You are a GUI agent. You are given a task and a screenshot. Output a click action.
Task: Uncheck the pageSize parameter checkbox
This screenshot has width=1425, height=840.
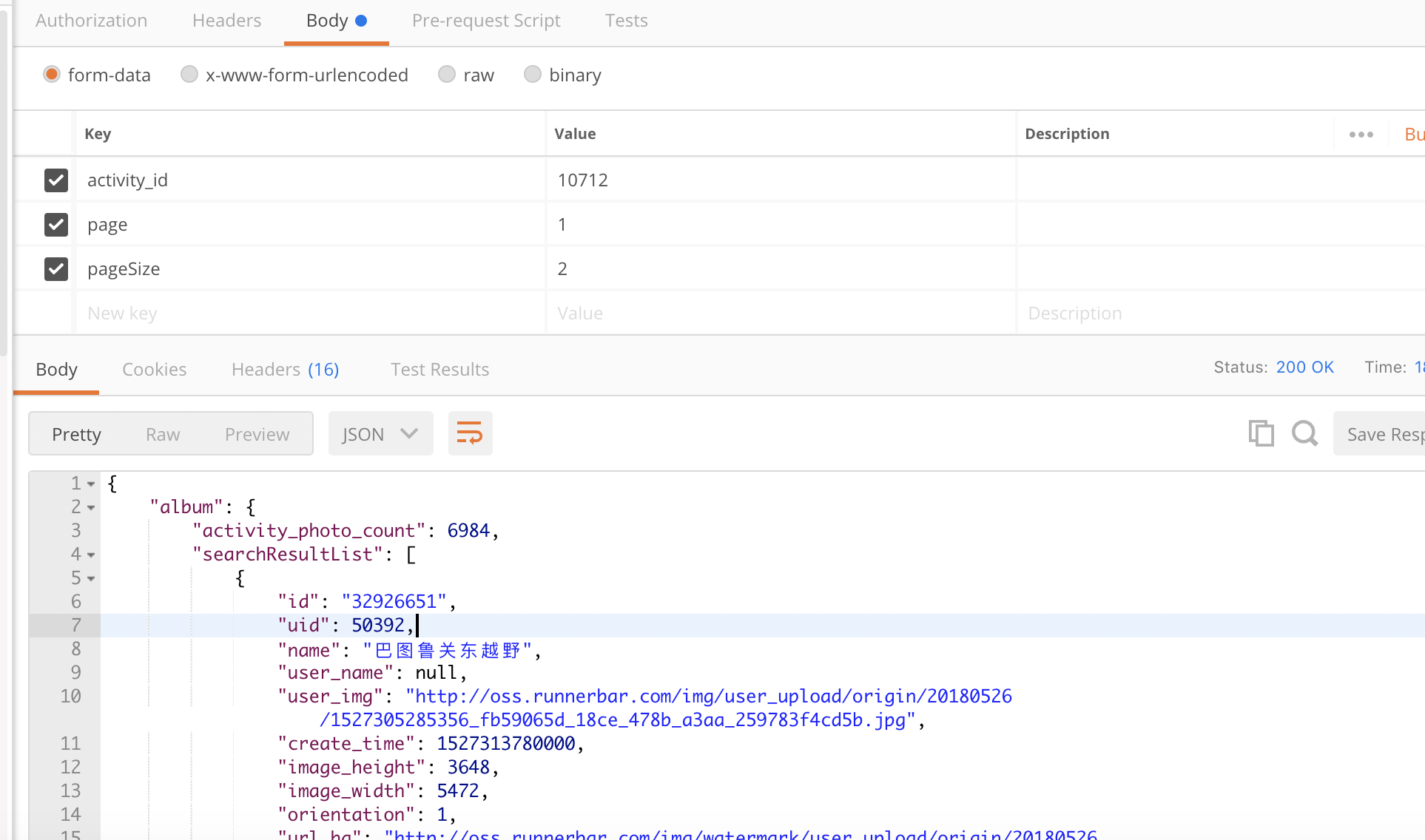56,268
